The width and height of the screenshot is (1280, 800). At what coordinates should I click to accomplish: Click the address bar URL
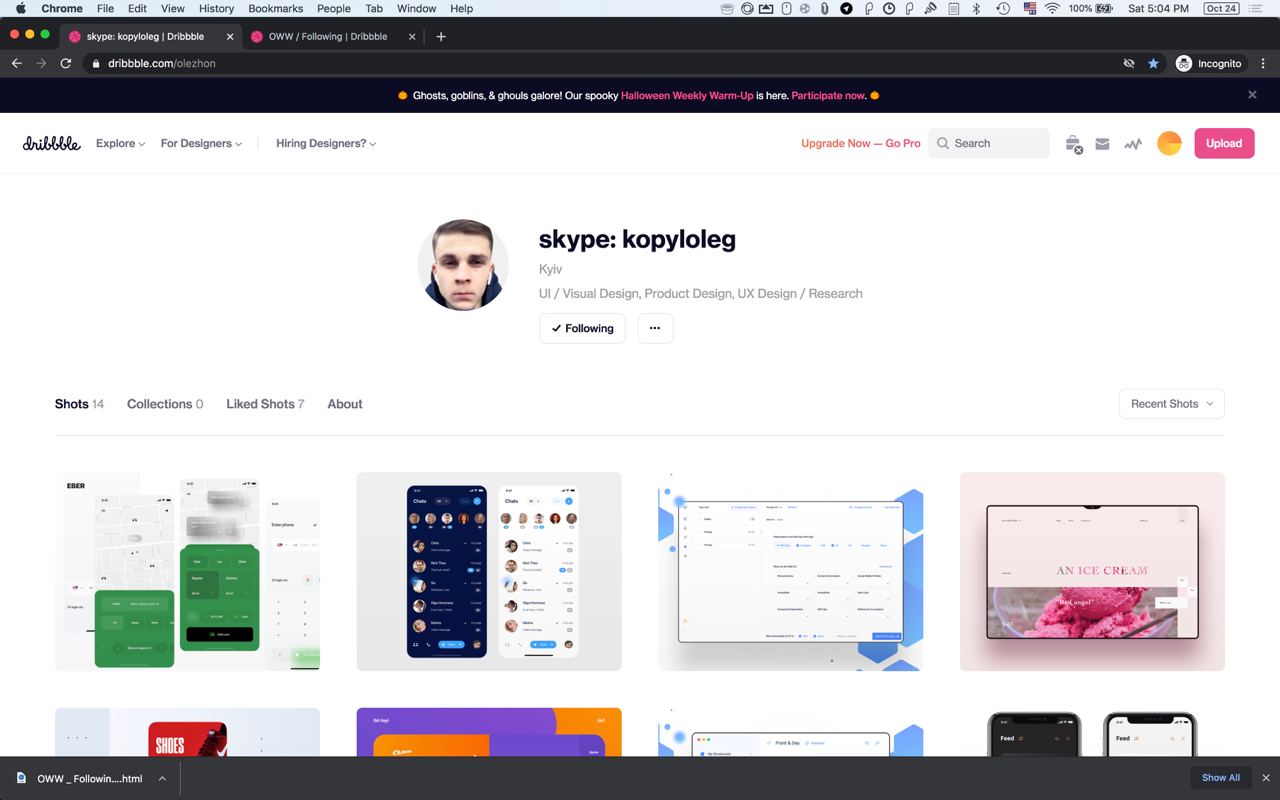click(162, 63)
